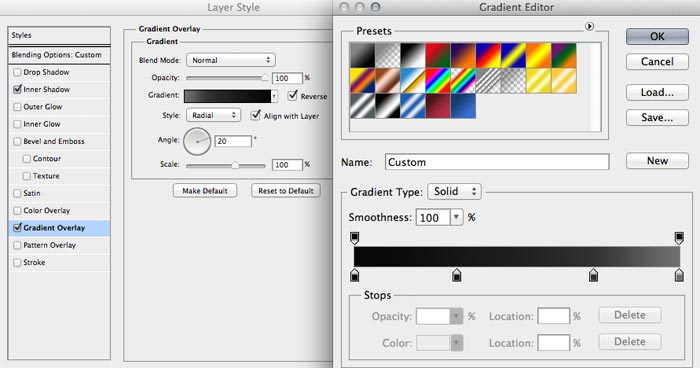Pick the transparent rainbow gradient preset
Viewport: 700px width, 368px height.
[x=463, y=81]
